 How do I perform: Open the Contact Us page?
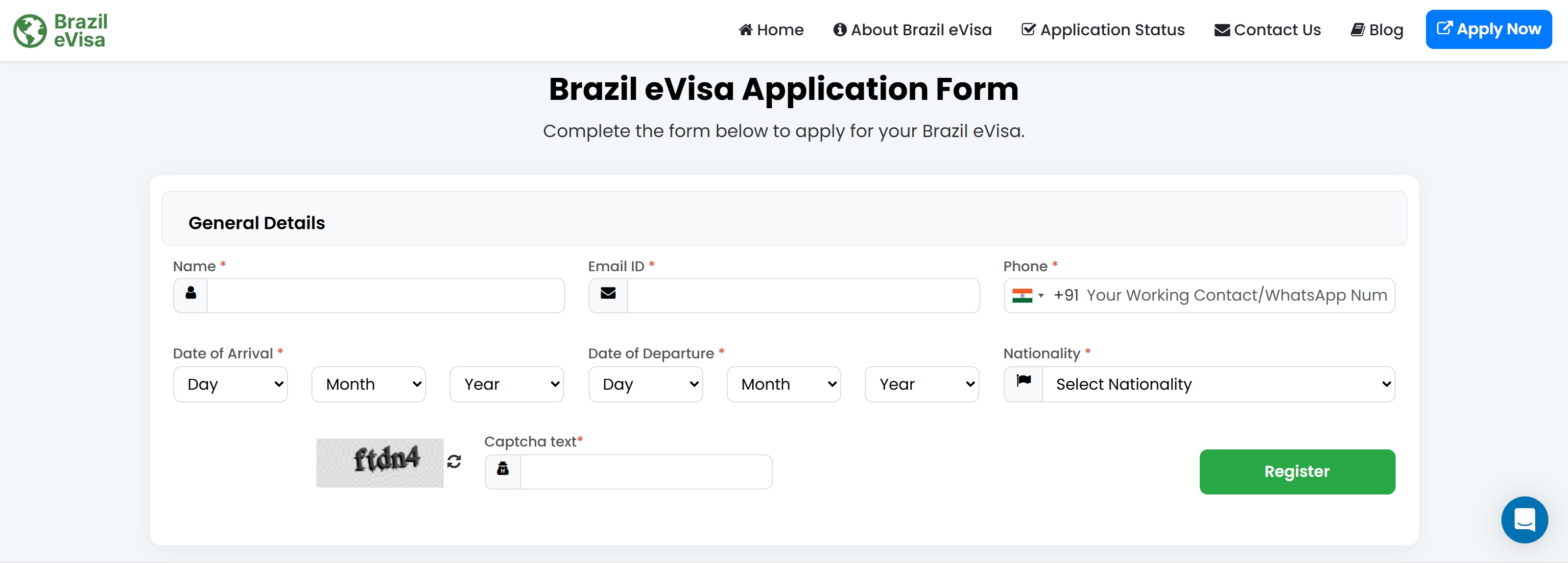point(1267,30)
